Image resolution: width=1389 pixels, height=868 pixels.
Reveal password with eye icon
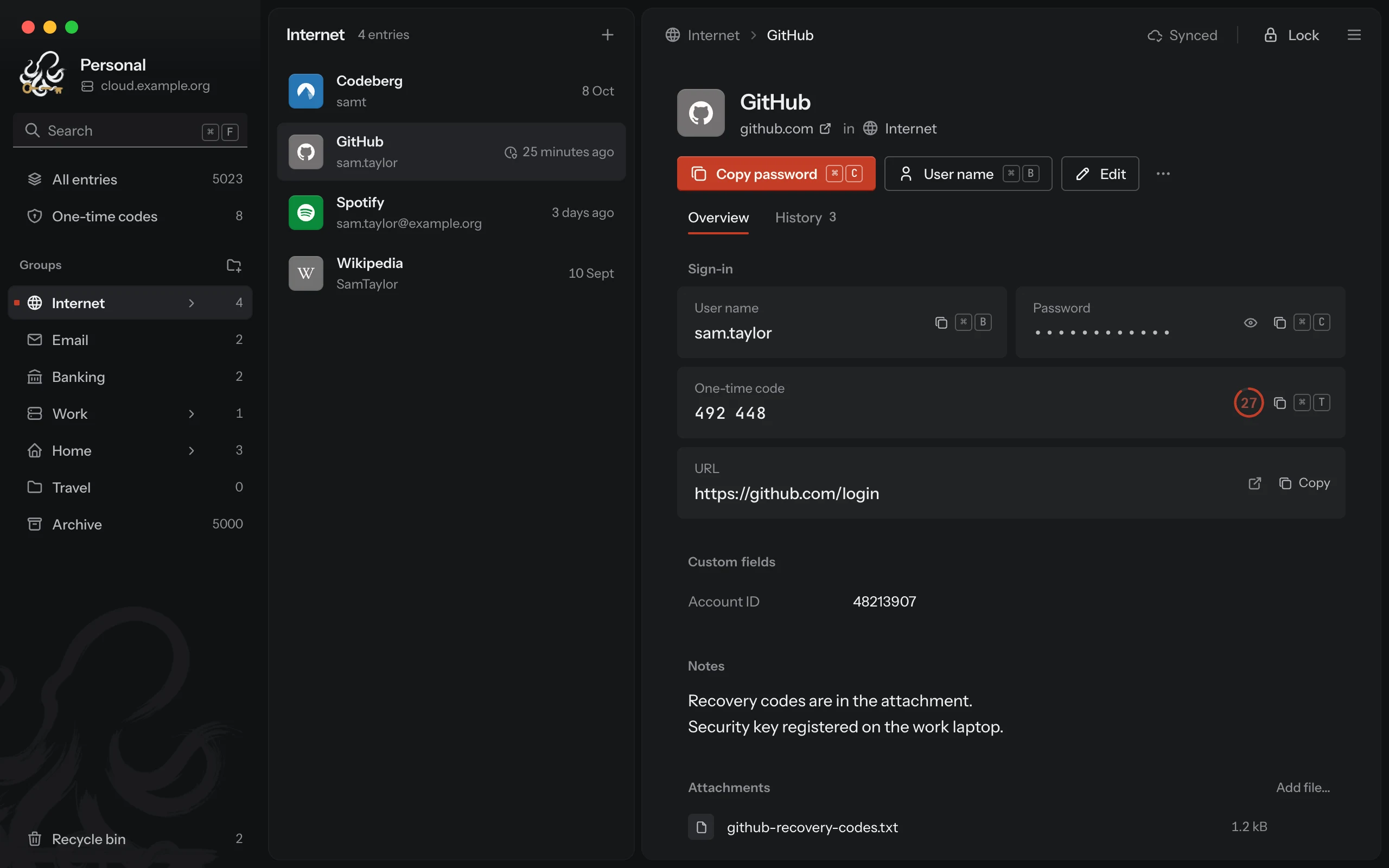(x=1250, y=323)
